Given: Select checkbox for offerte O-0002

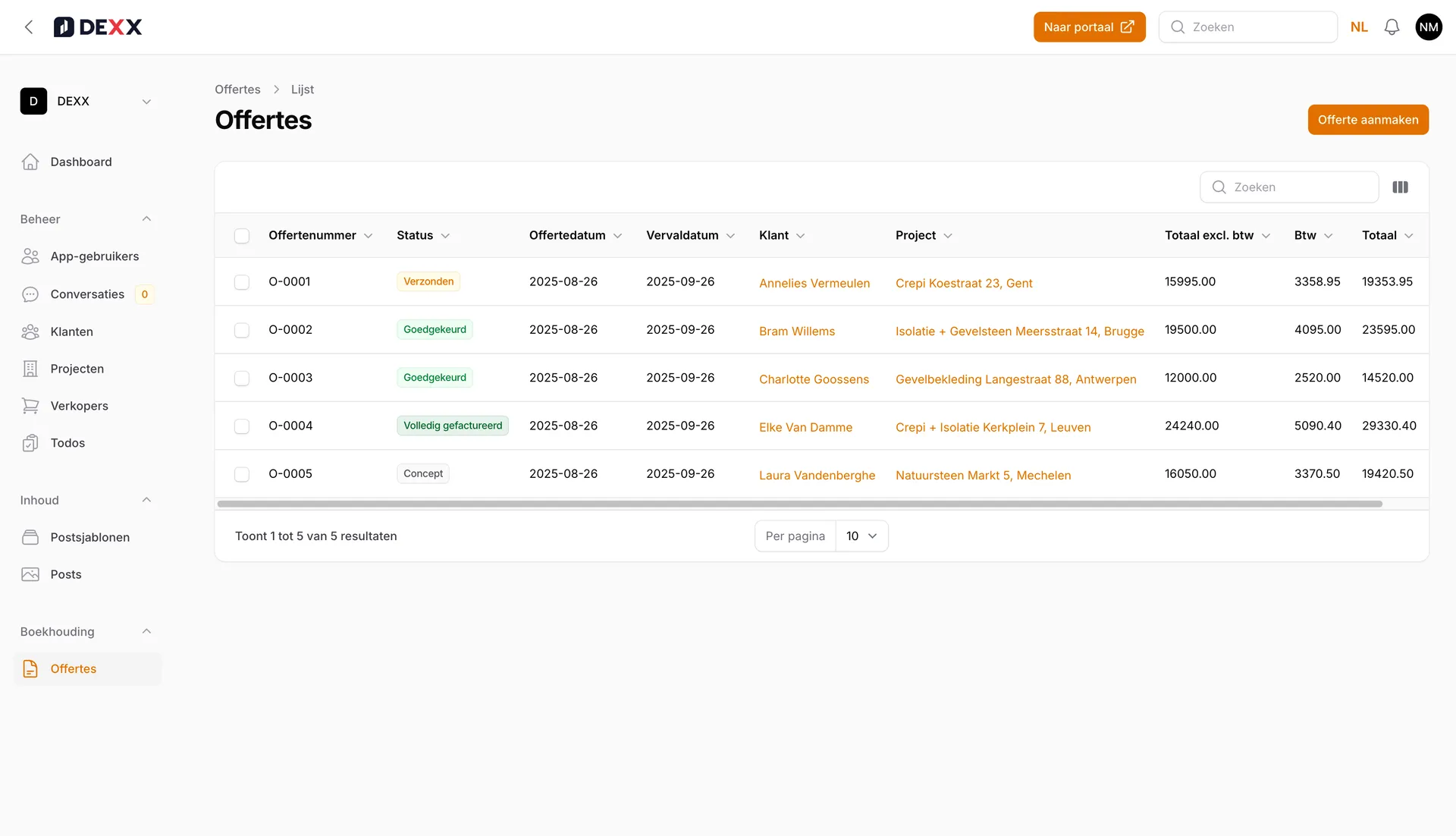Looking at the screenshot, I should 242,330.
